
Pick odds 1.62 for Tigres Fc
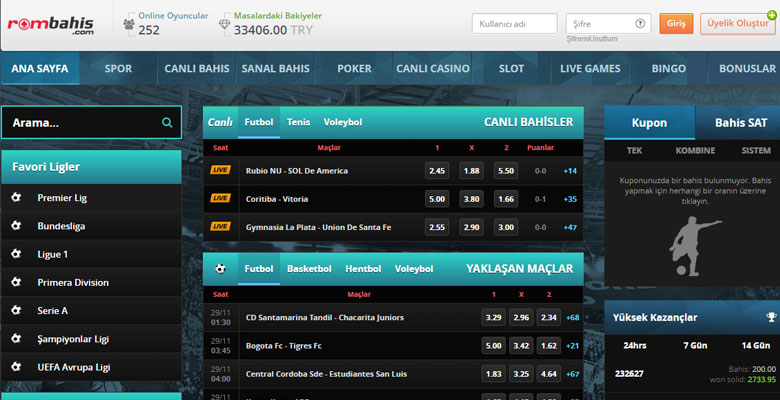click(x=549, y=346)
